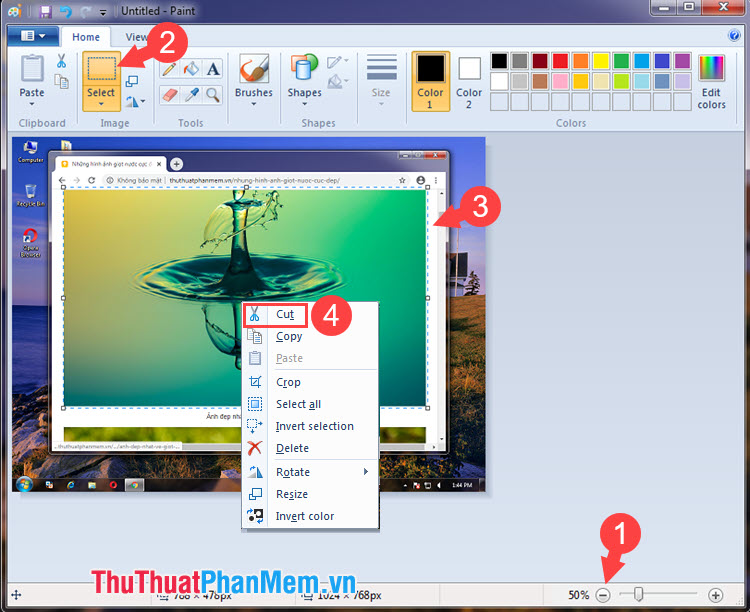Open Paint Help icon
This screenshot has width=750, height=612.
[734, 35]
